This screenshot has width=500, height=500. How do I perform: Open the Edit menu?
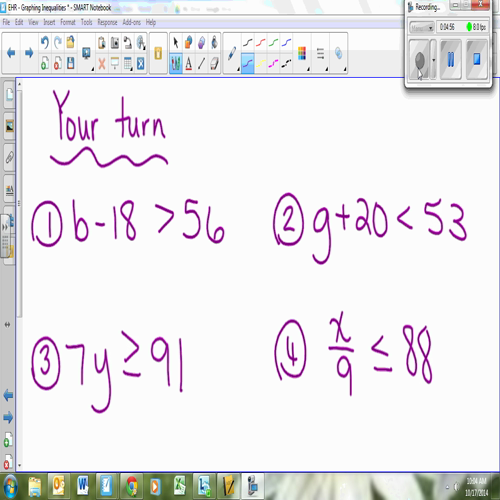pos(19,22)
